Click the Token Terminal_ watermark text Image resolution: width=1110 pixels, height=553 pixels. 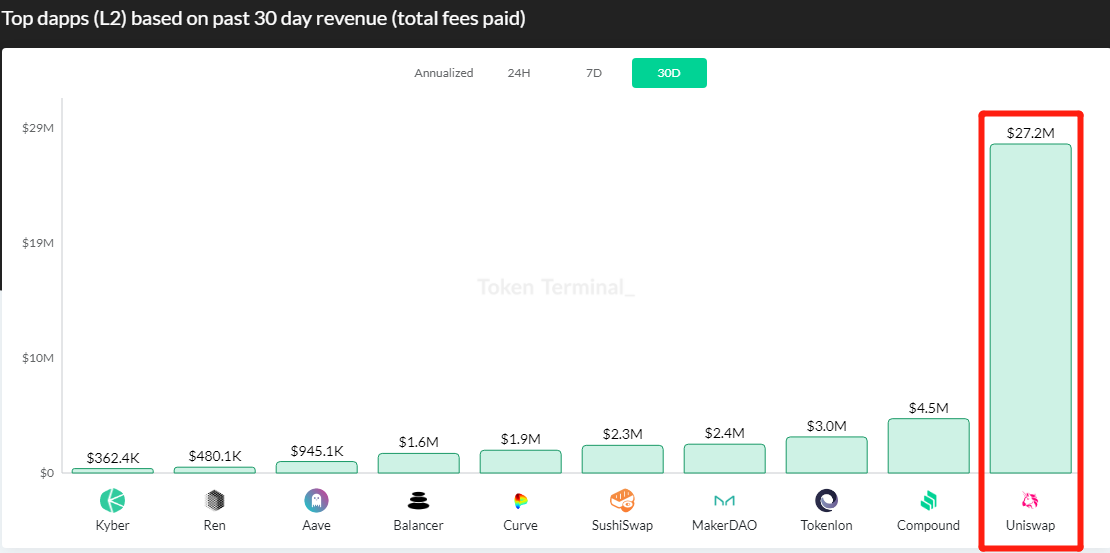[556, 287]
